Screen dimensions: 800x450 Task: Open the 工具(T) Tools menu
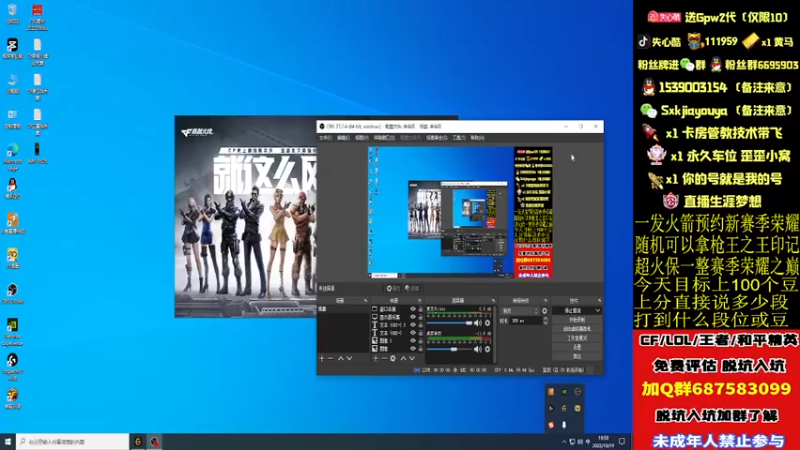(459, 138)
